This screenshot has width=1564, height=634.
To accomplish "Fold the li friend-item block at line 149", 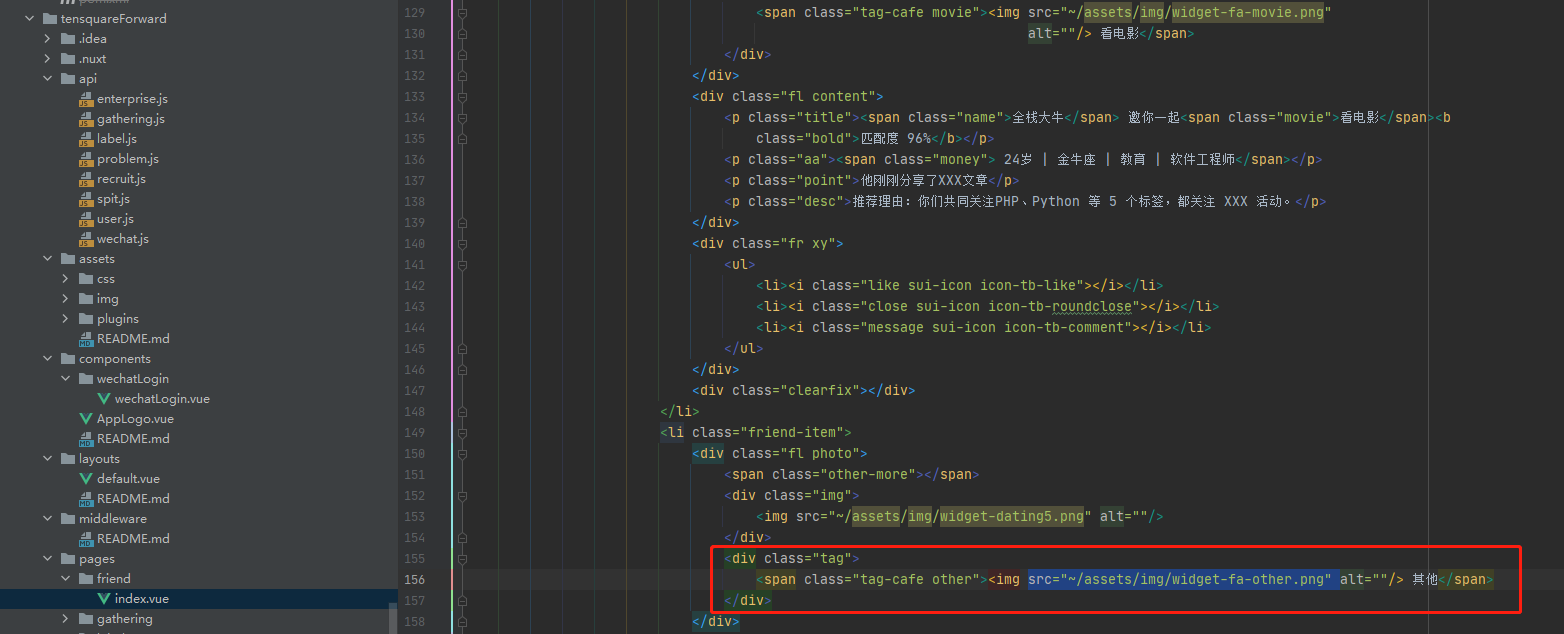I will point(462,433).
